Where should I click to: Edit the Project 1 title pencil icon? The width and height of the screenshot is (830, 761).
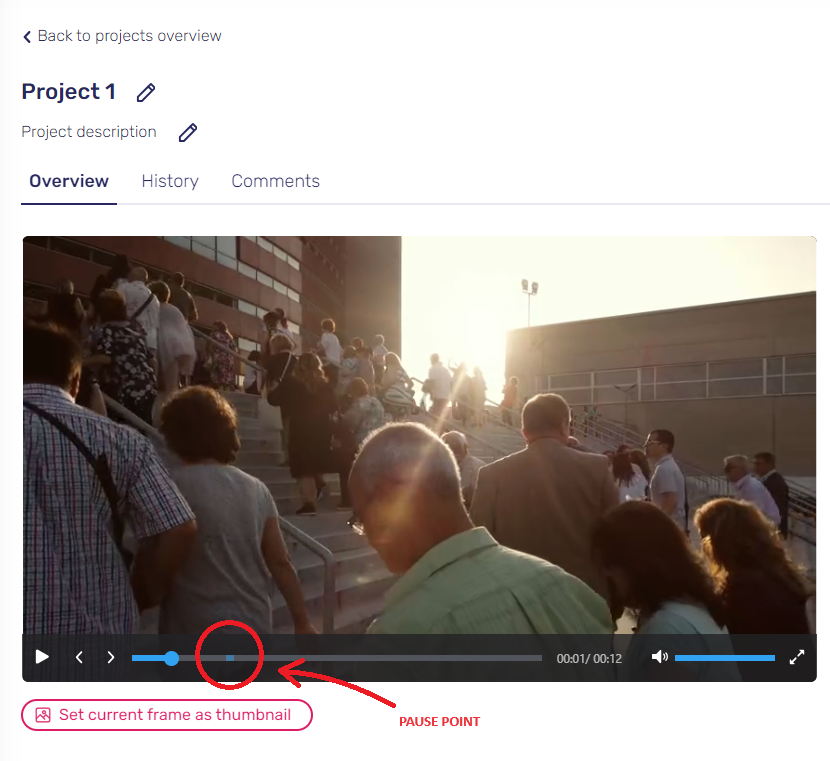[x=146, y=92]
